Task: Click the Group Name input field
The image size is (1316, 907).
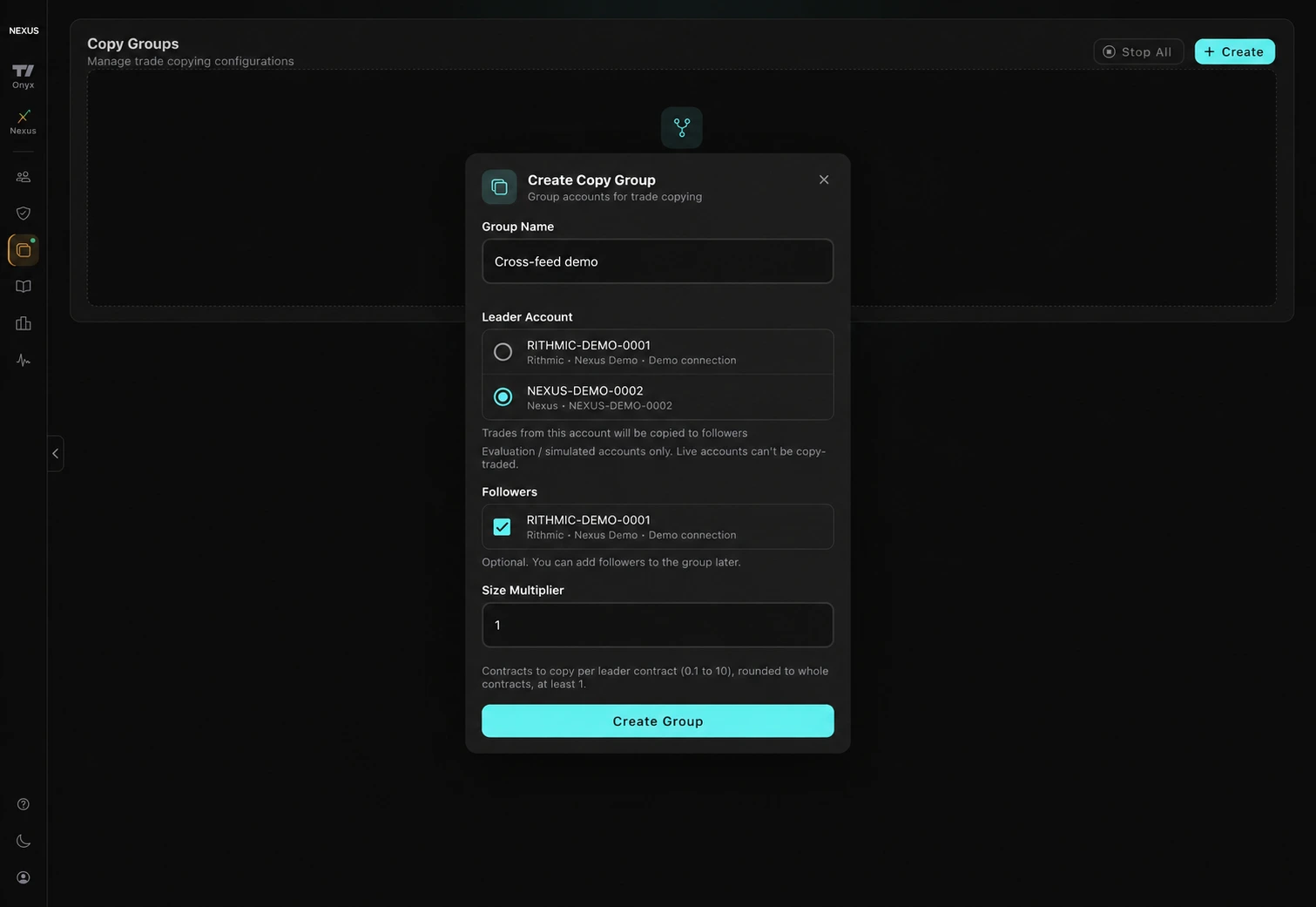Action: coord(658,261)
